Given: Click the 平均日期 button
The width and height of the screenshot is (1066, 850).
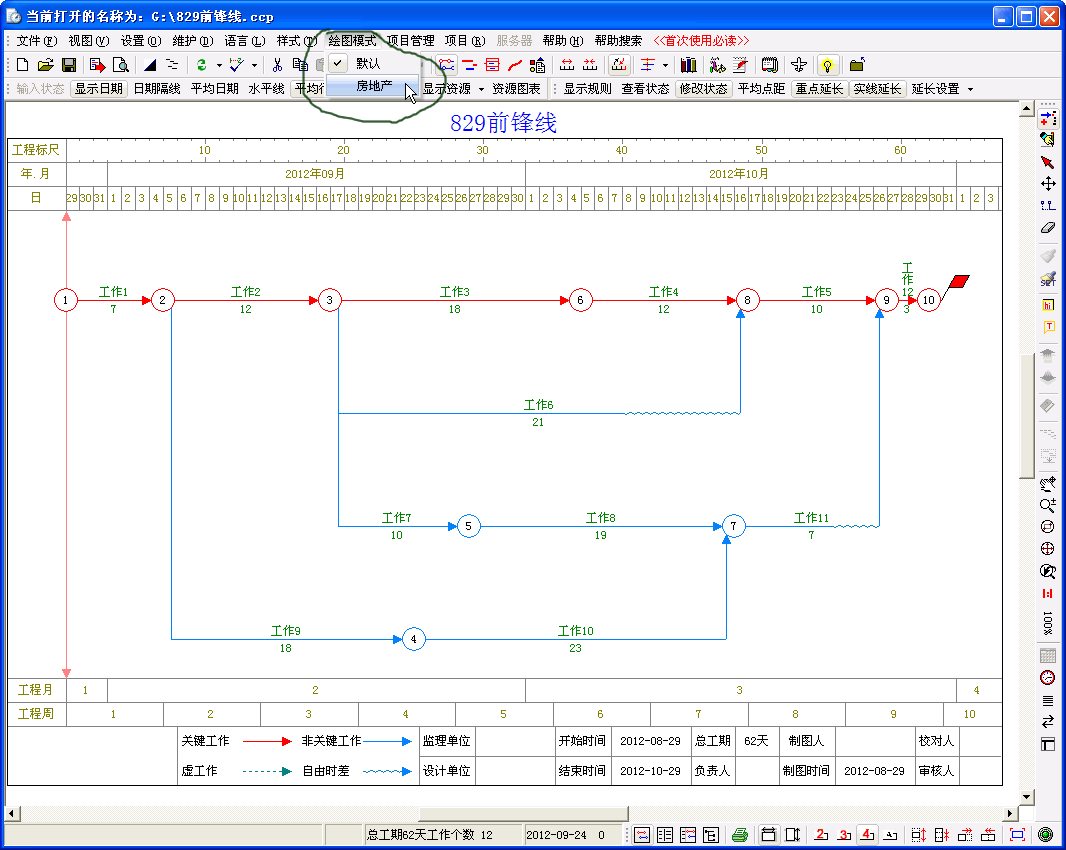Looking at the screenshot, I should [x=214, y=88].
